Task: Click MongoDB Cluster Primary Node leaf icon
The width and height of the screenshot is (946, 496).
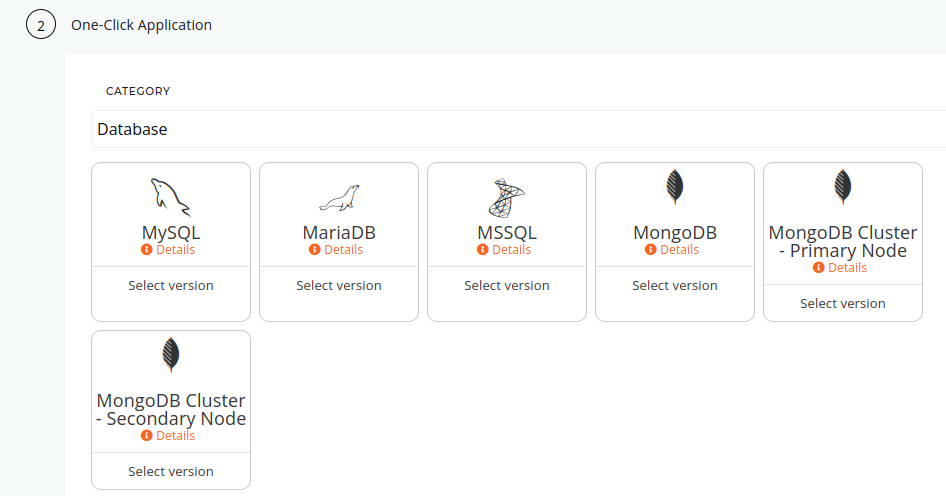Action: (843, 186)
